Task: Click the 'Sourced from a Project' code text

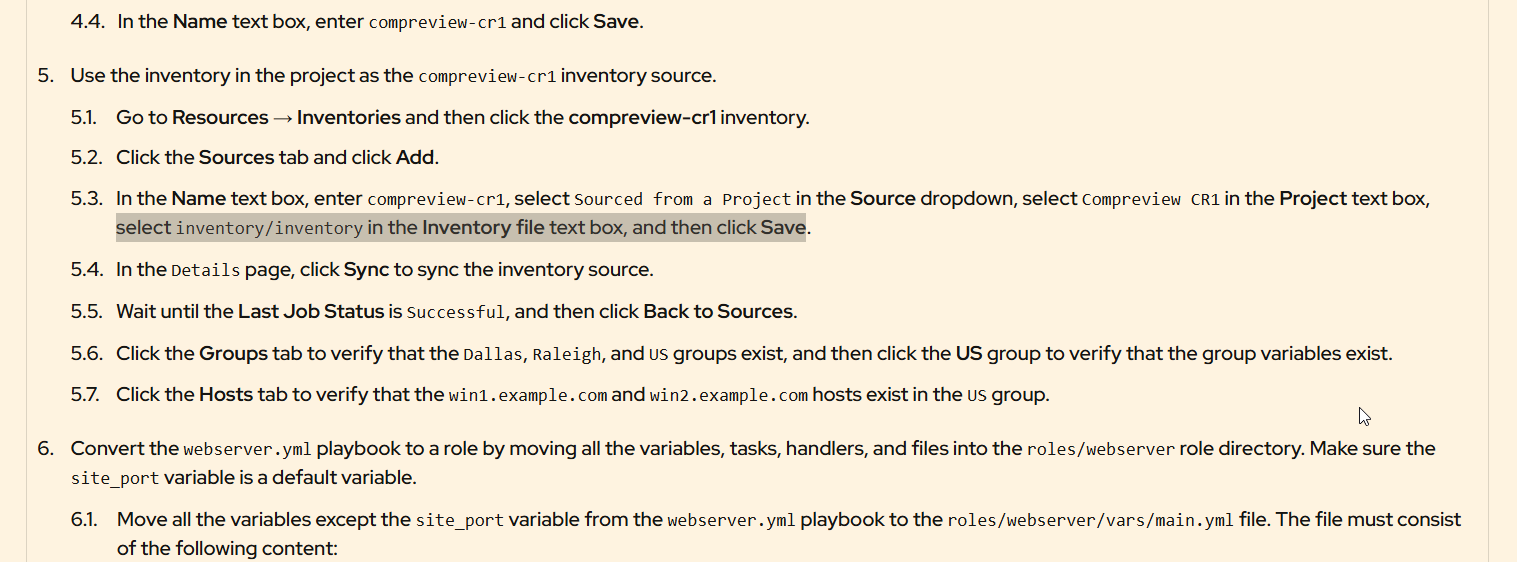Action: pos(682,199)
